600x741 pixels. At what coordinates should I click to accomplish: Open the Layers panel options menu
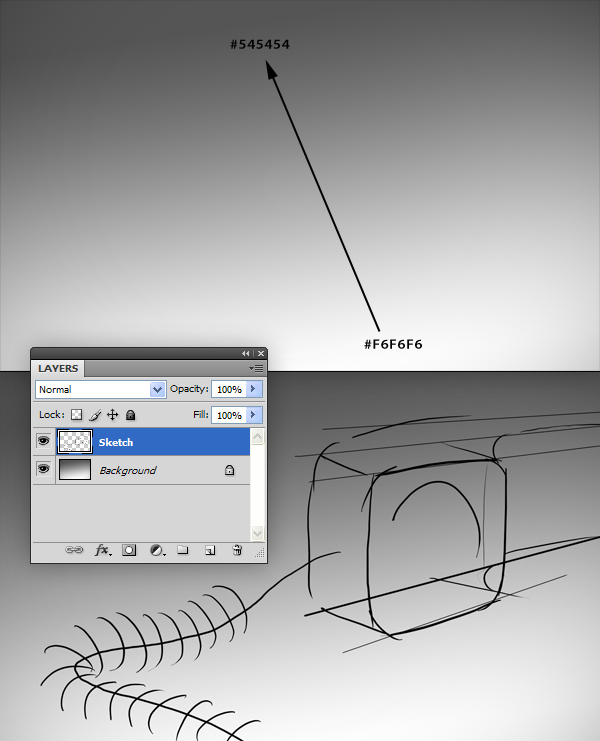point(257,368)
